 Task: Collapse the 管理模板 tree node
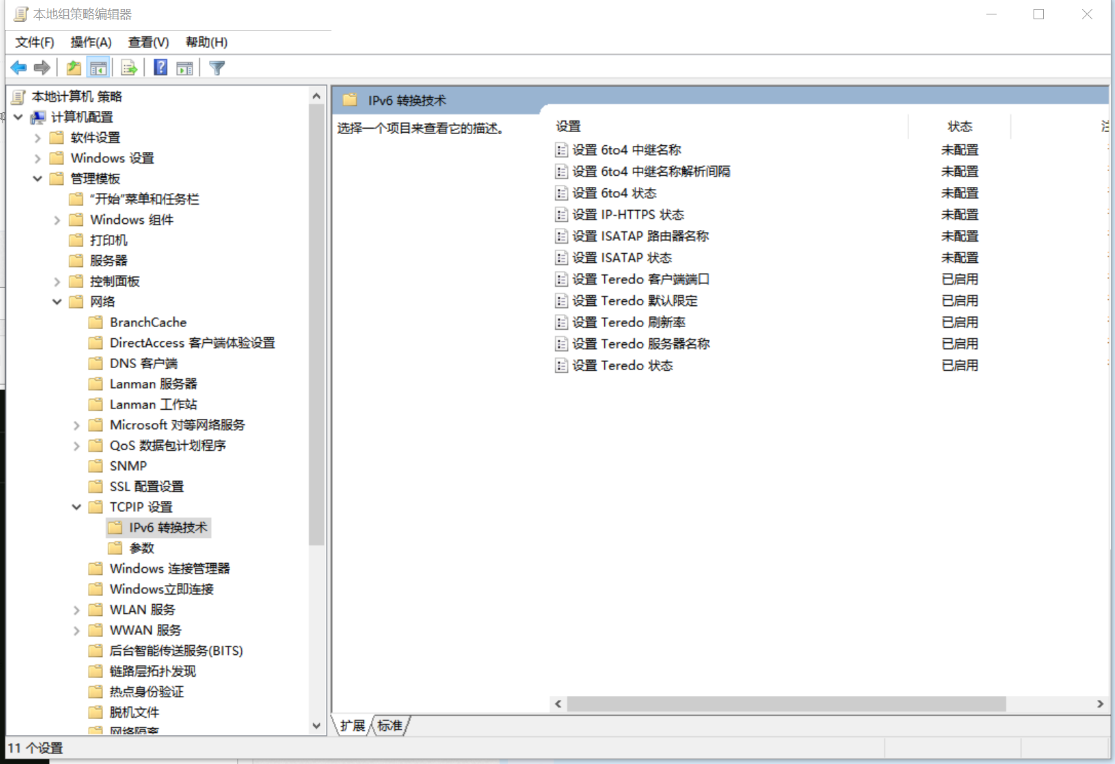point(38,179)
